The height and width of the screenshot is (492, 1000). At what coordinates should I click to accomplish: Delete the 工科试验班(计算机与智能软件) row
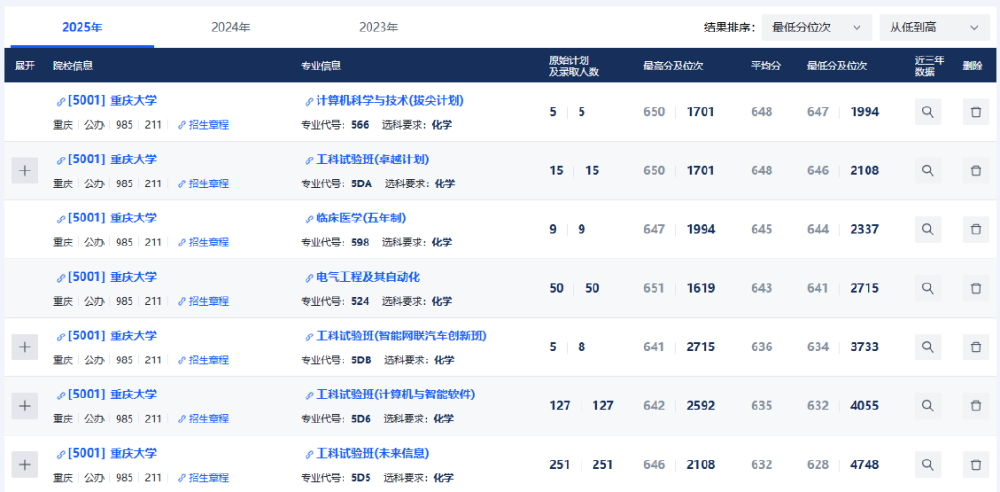976,406
